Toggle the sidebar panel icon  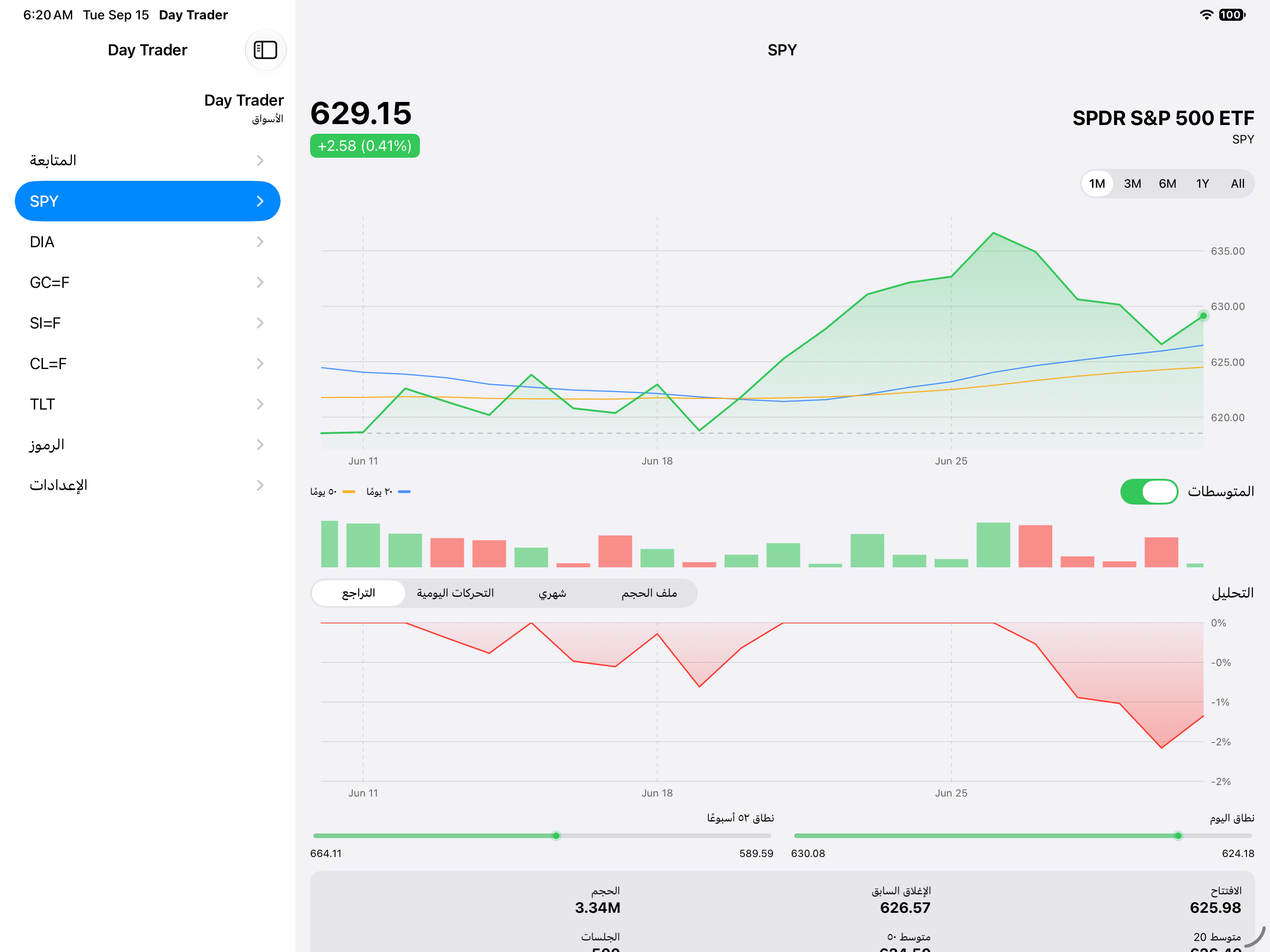[x=265, y=50]
